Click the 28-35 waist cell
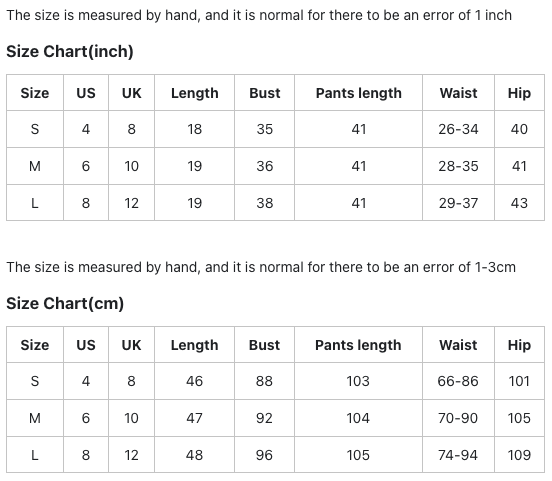552x481 pixels. pos(458,166)
